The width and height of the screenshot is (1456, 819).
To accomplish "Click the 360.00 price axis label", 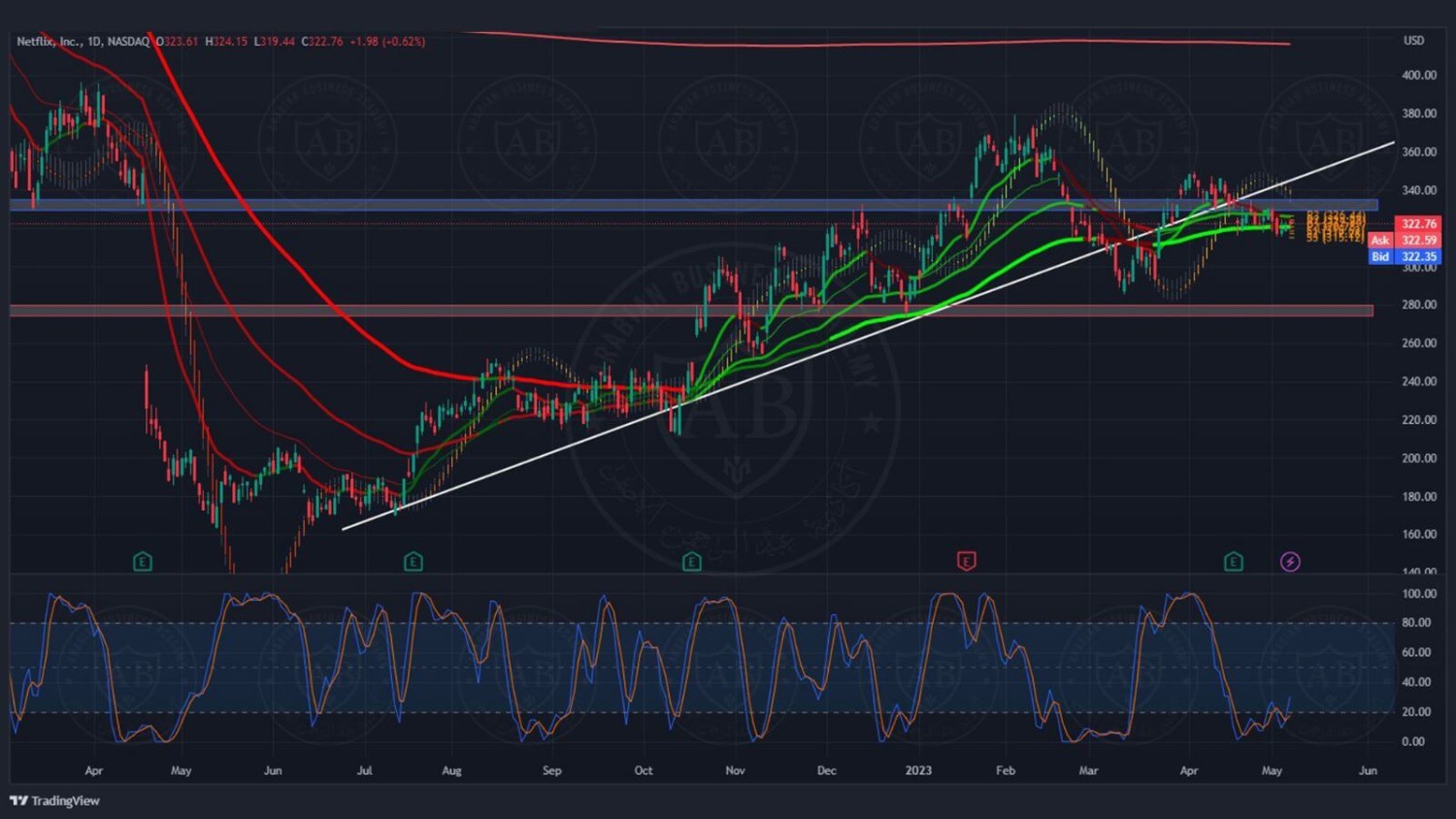I will [x=1419, y=152].
